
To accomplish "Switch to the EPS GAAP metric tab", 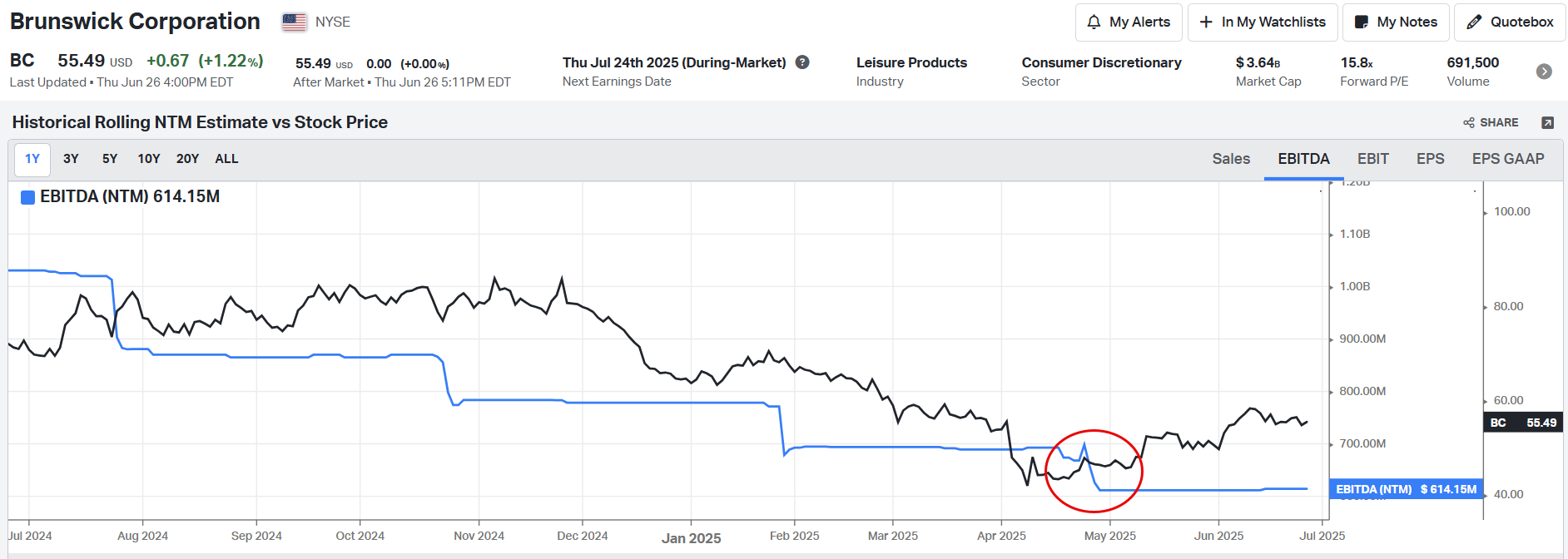I will tap(1508, 159).
